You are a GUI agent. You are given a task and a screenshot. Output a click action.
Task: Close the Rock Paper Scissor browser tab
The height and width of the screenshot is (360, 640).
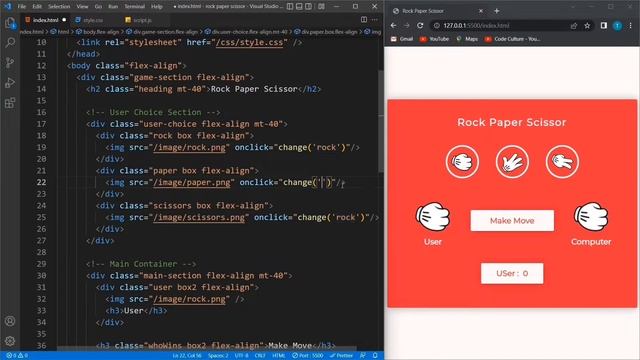(x=481, y=11)
